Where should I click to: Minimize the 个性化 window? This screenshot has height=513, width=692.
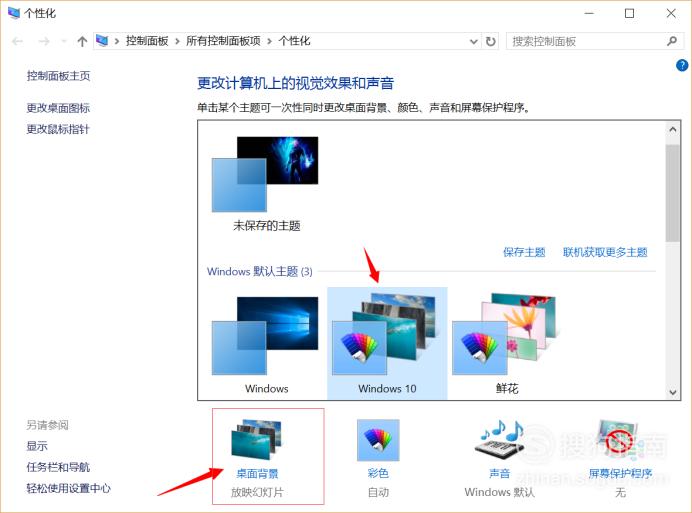pos(589,13)
